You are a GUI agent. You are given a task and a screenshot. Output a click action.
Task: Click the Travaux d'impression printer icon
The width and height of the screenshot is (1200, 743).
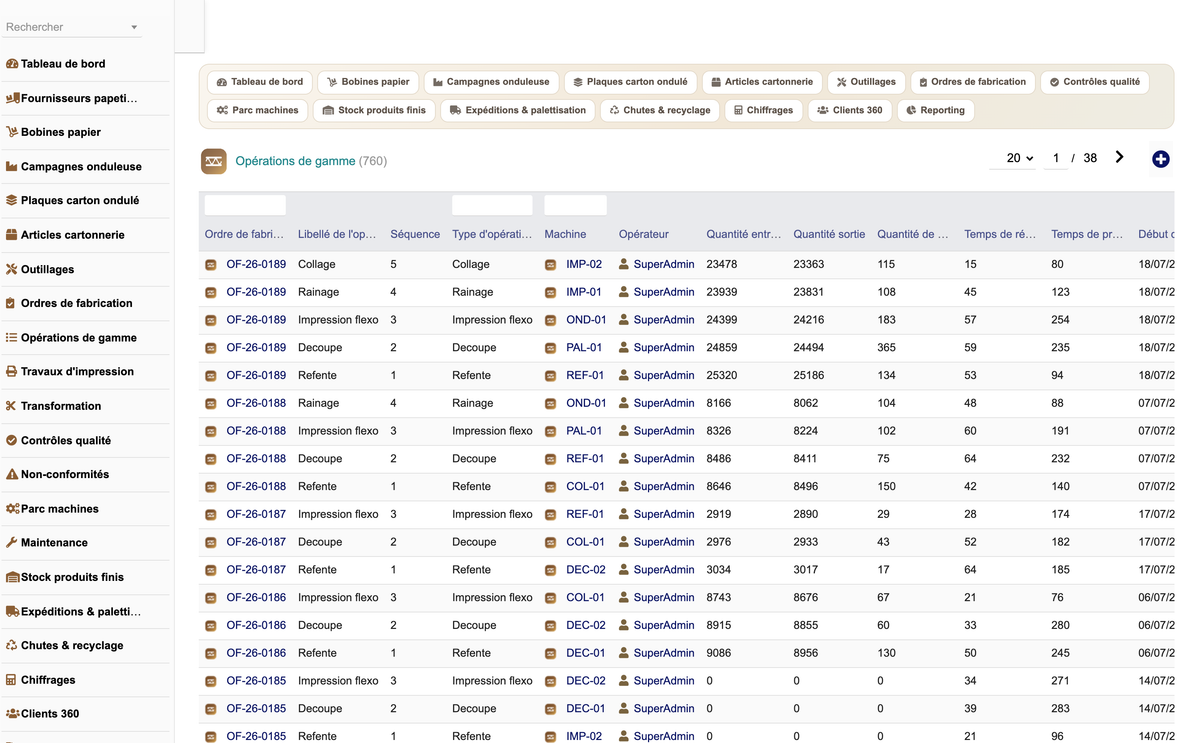point(12,371)
